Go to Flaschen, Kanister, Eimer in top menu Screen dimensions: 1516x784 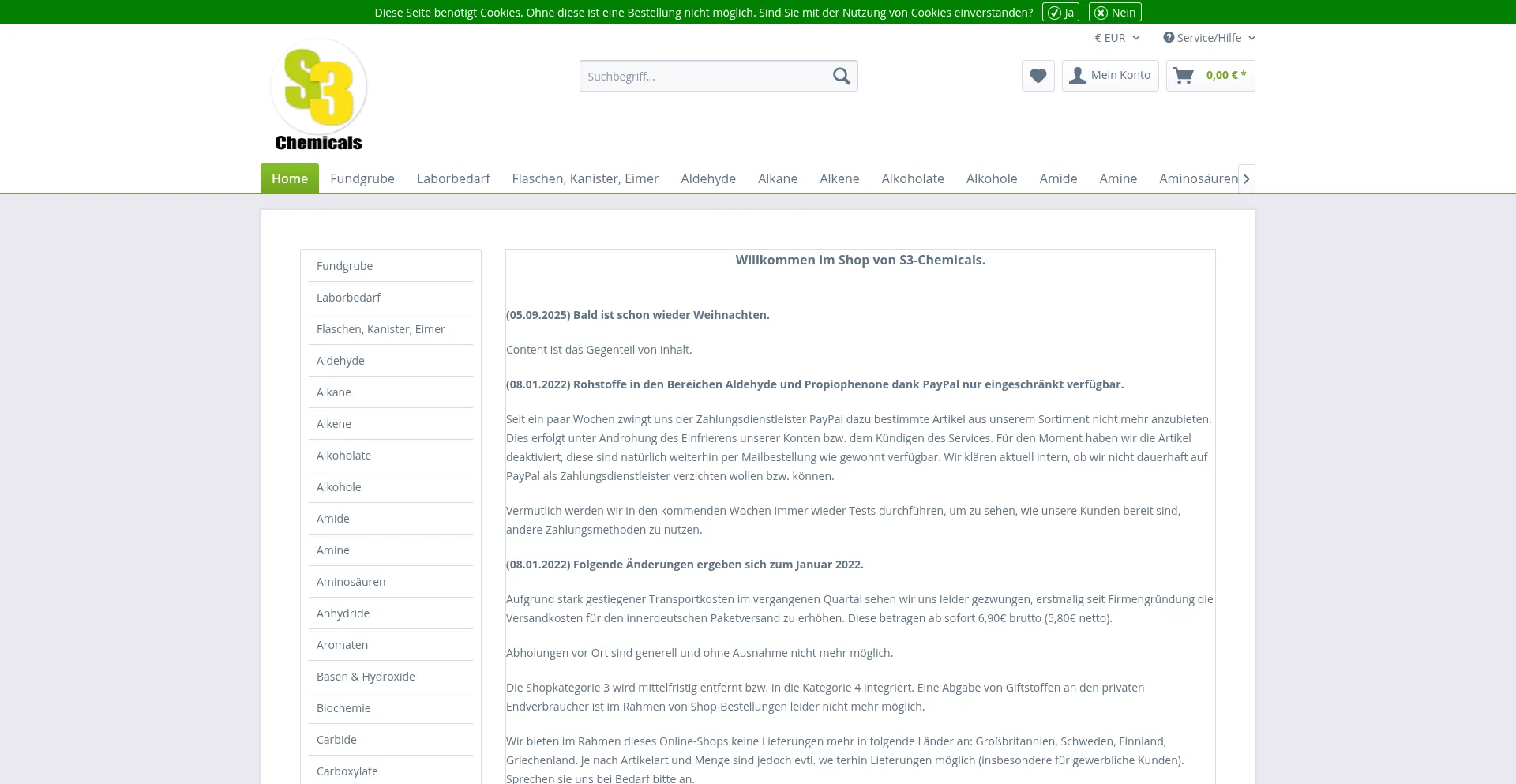[584, 178]
